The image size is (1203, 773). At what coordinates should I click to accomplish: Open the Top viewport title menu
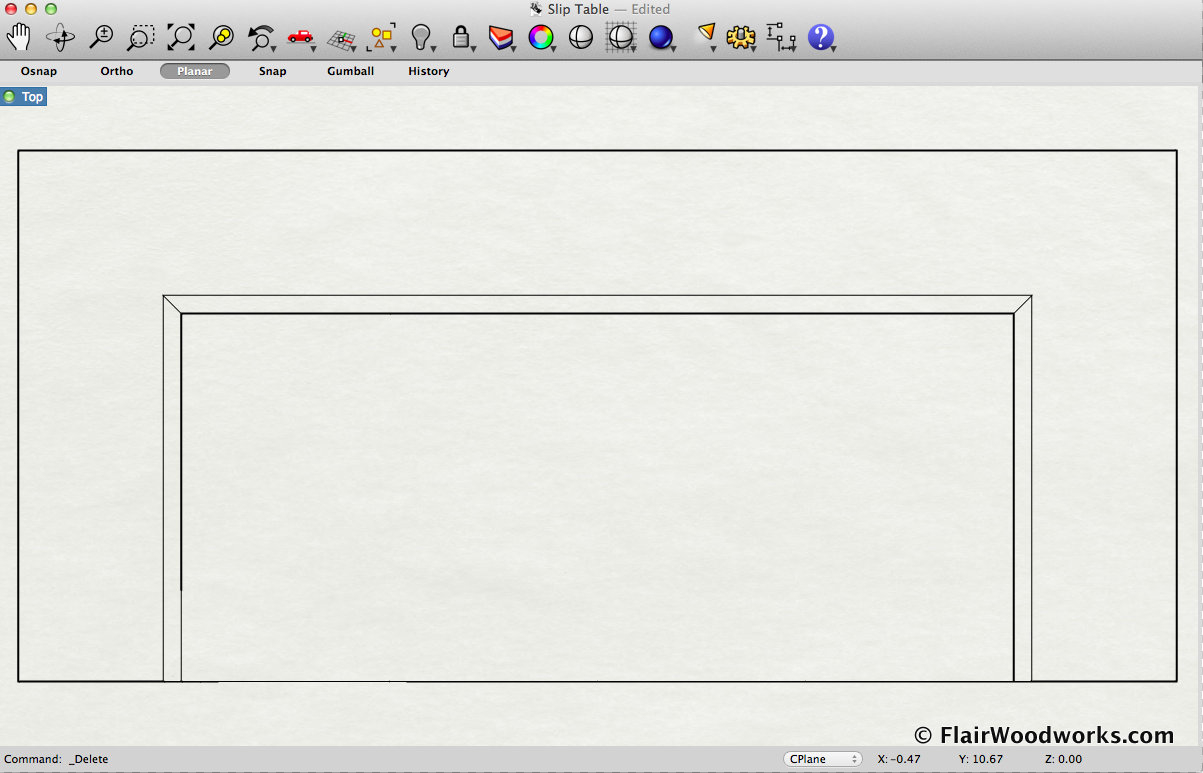coord(32,97)
